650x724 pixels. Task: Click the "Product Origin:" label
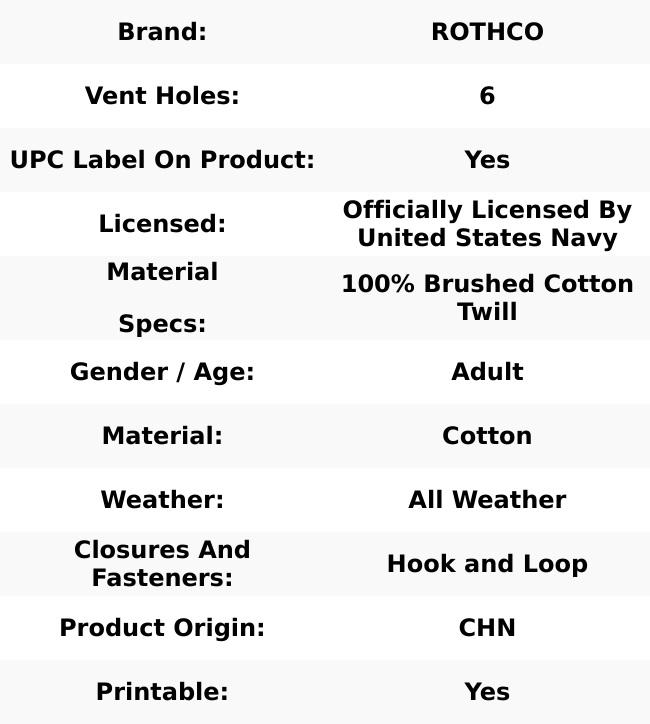pos(162,628)
